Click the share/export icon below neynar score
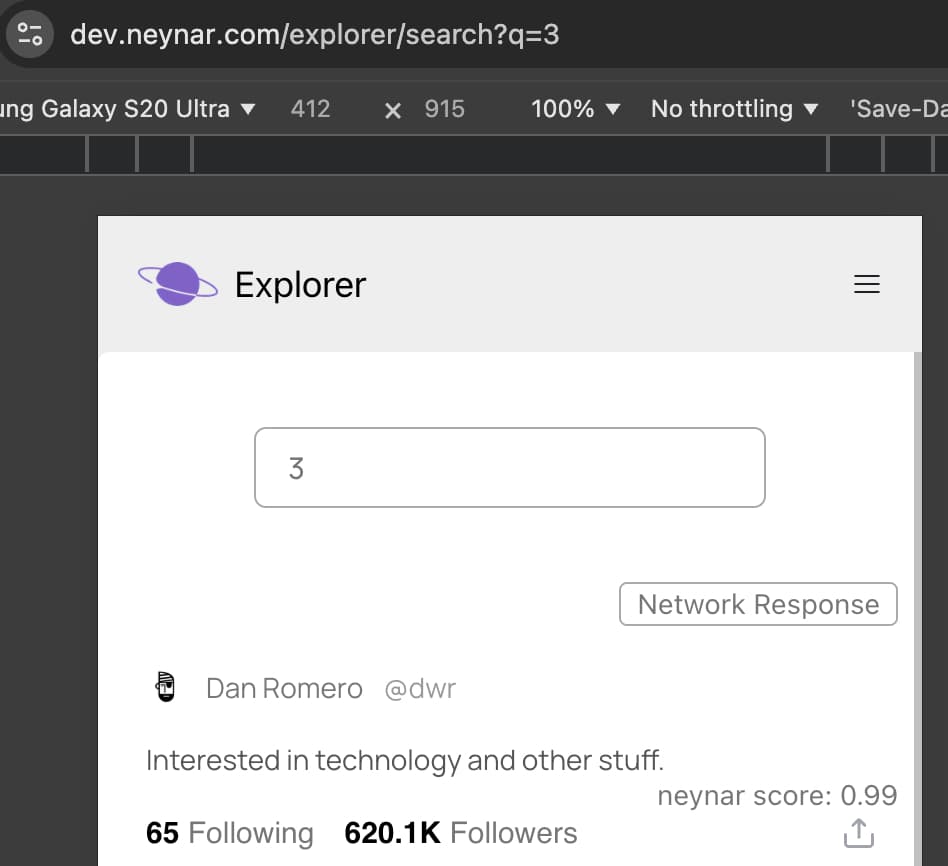This screenshot has width=948, height=866. pyautogui.click(x=858, y=832)
